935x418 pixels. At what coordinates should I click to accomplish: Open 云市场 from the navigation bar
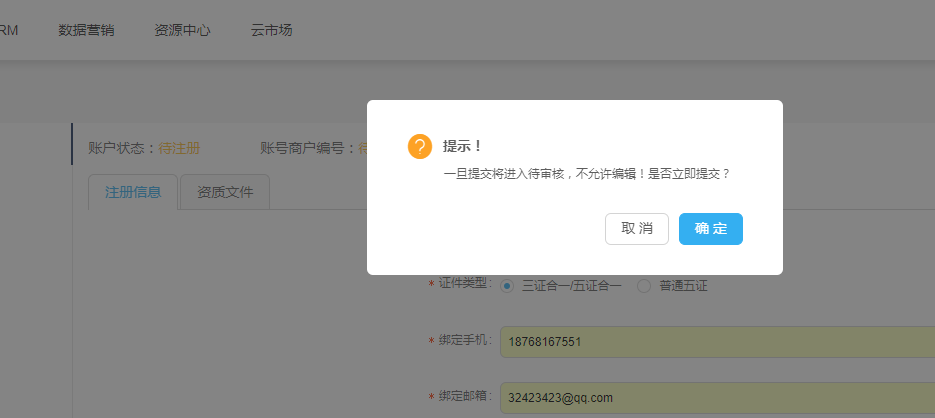272,30
